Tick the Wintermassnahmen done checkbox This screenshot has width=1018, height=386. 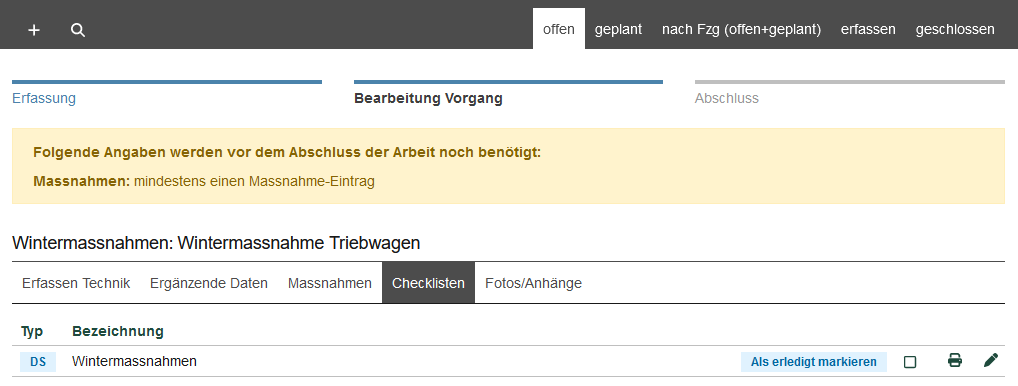pyautogui.click(x=910, y=362)
